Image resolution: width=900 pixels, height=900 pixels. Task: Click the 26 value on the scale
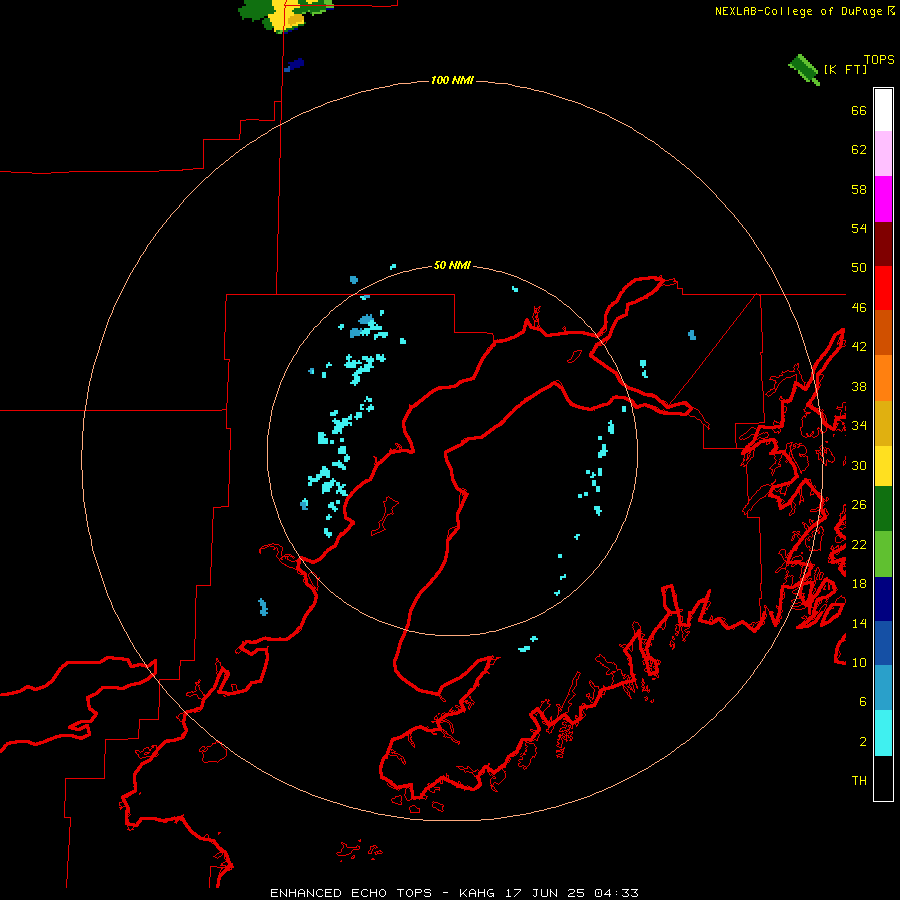pos(859,505)
